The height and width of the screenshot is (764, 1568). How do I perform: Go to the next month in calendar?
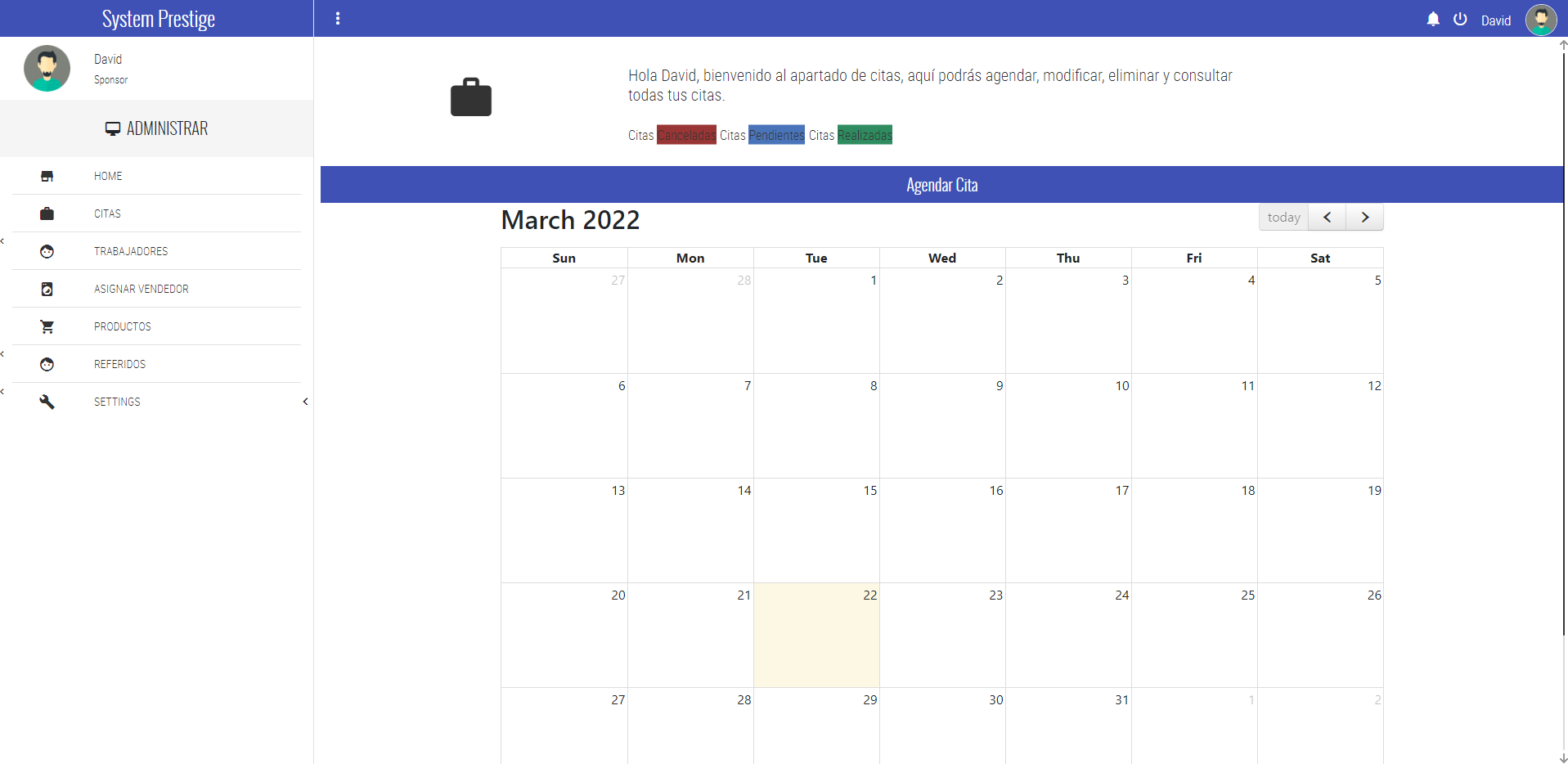point(1364,218)
